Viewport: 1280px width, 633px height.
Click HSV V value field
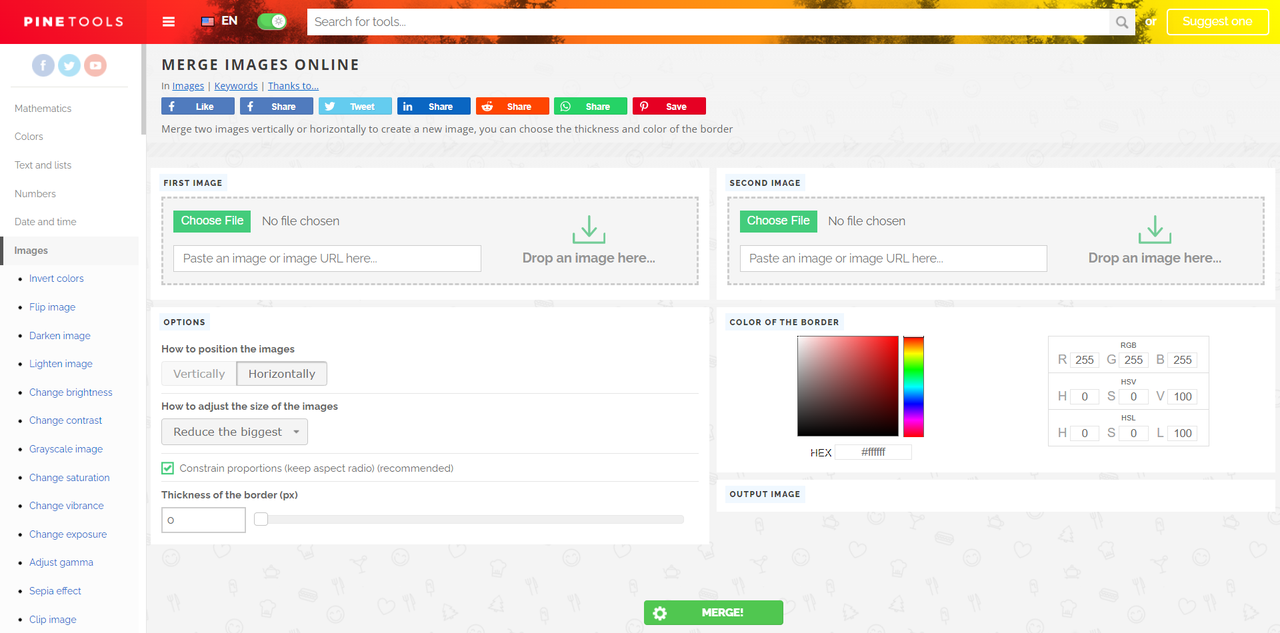tap(1183, 397)
